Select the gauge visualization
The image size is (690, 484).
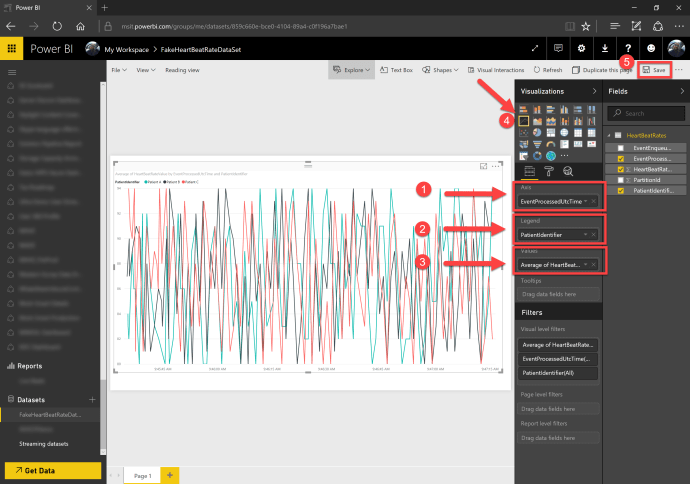[551, 144]
